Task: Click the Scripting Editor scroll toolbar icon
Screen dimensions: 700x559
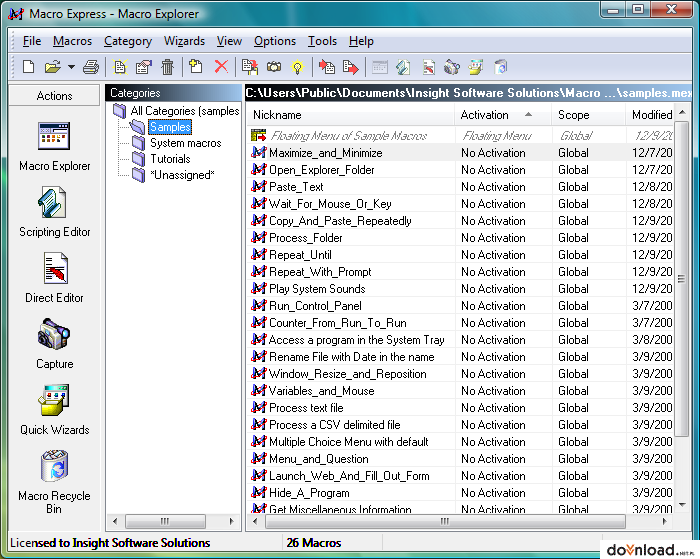Action: point(403,67)
